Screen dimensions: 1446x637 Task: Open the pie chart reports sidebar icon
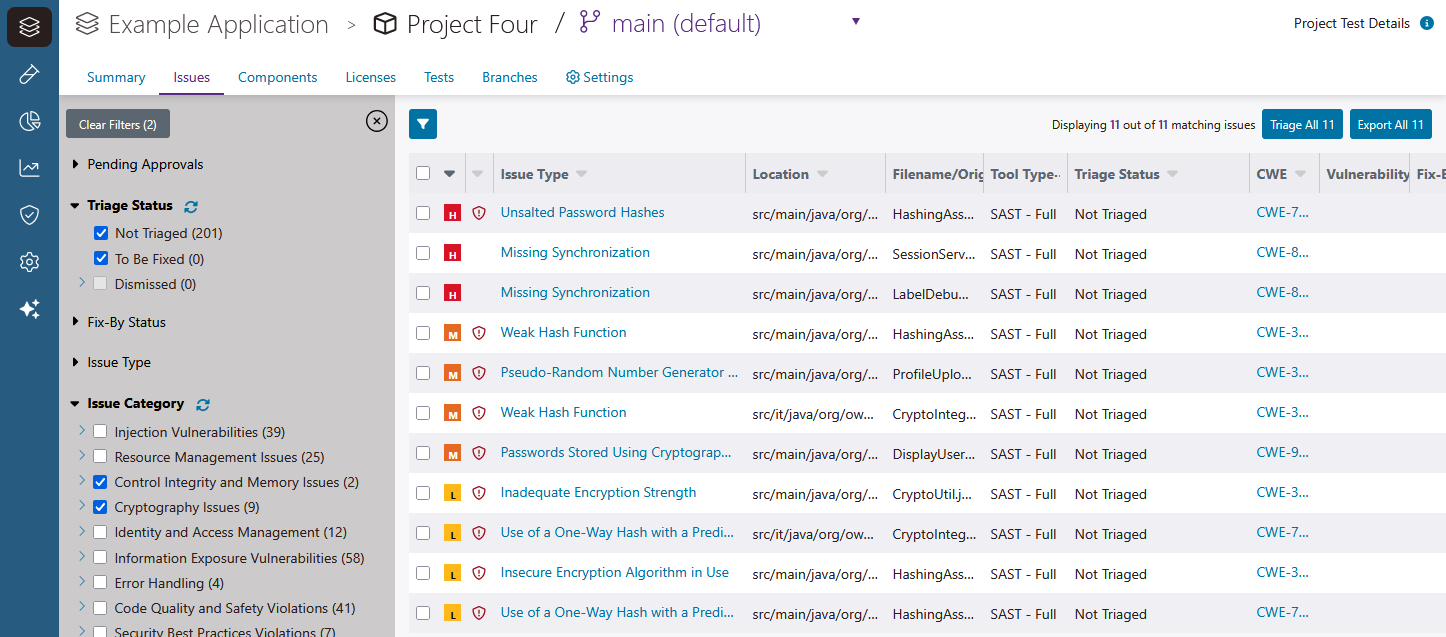point(29,122)
